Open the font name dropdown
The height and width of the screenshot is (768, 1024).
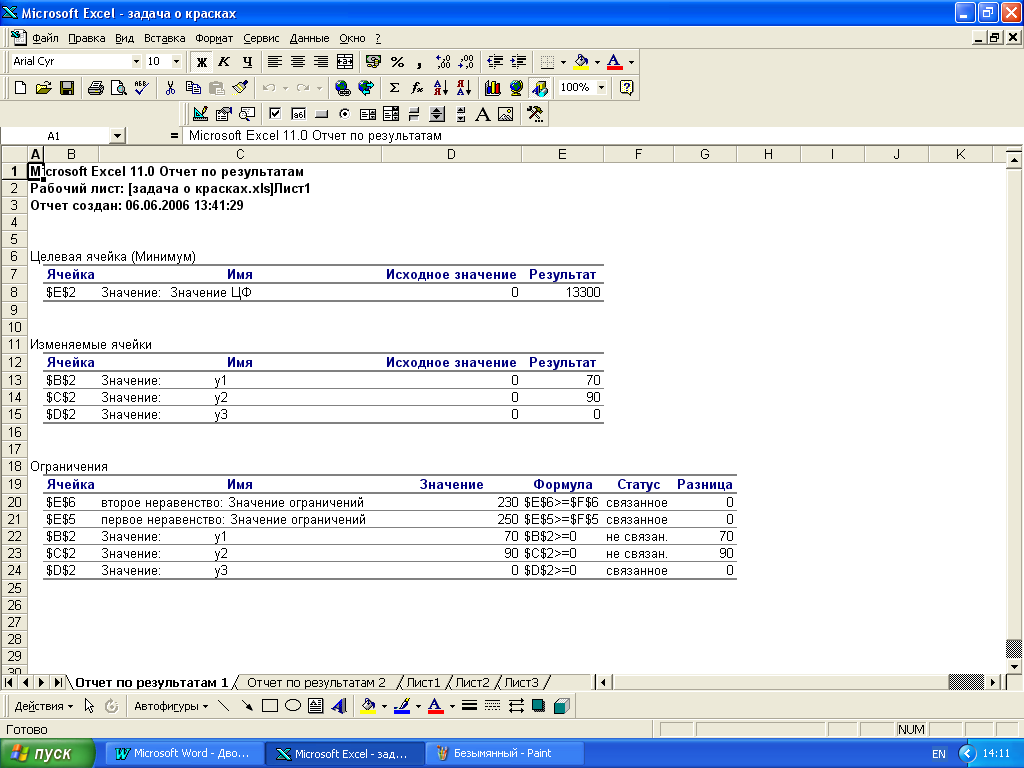(136, 62)
